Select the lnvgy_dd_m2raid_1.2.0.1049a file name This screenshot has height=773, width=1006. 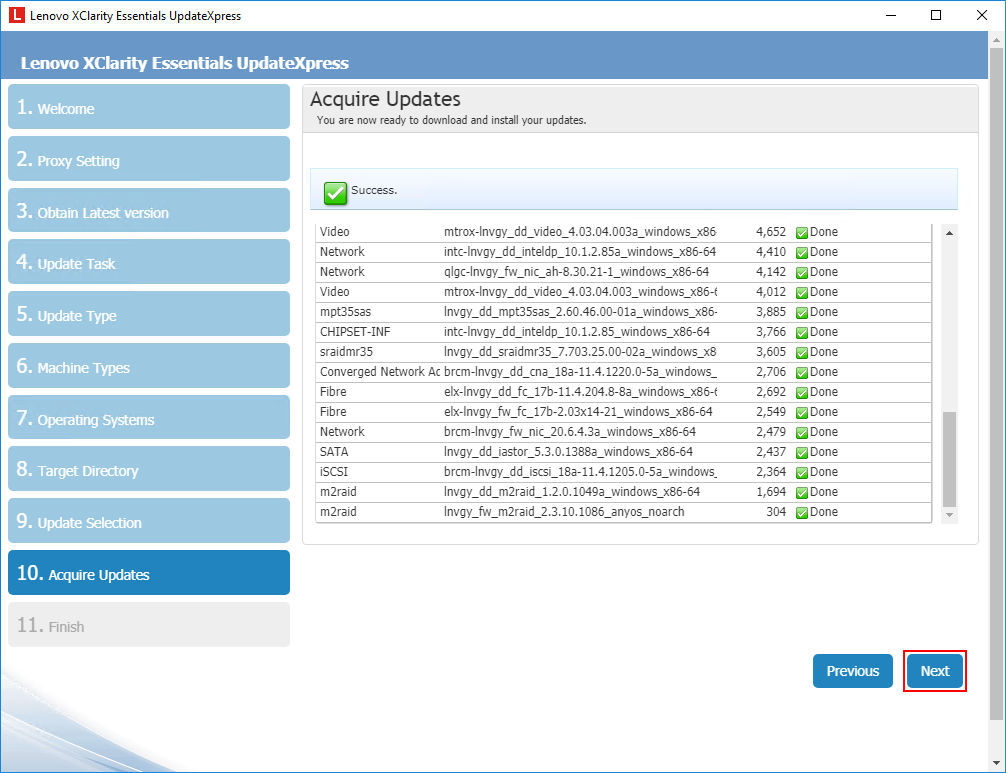[x=572, y=491]
